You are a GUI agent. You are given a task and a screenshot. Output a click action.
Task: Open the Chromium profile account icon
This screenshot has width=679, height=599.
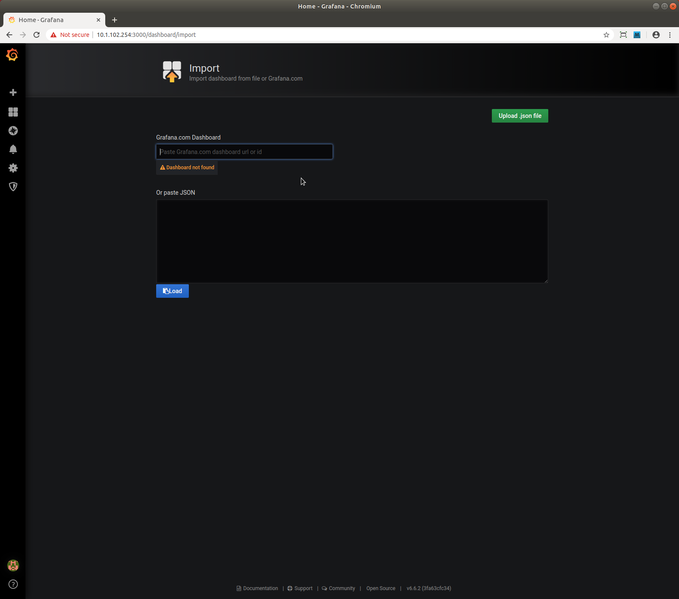[656, 35]
